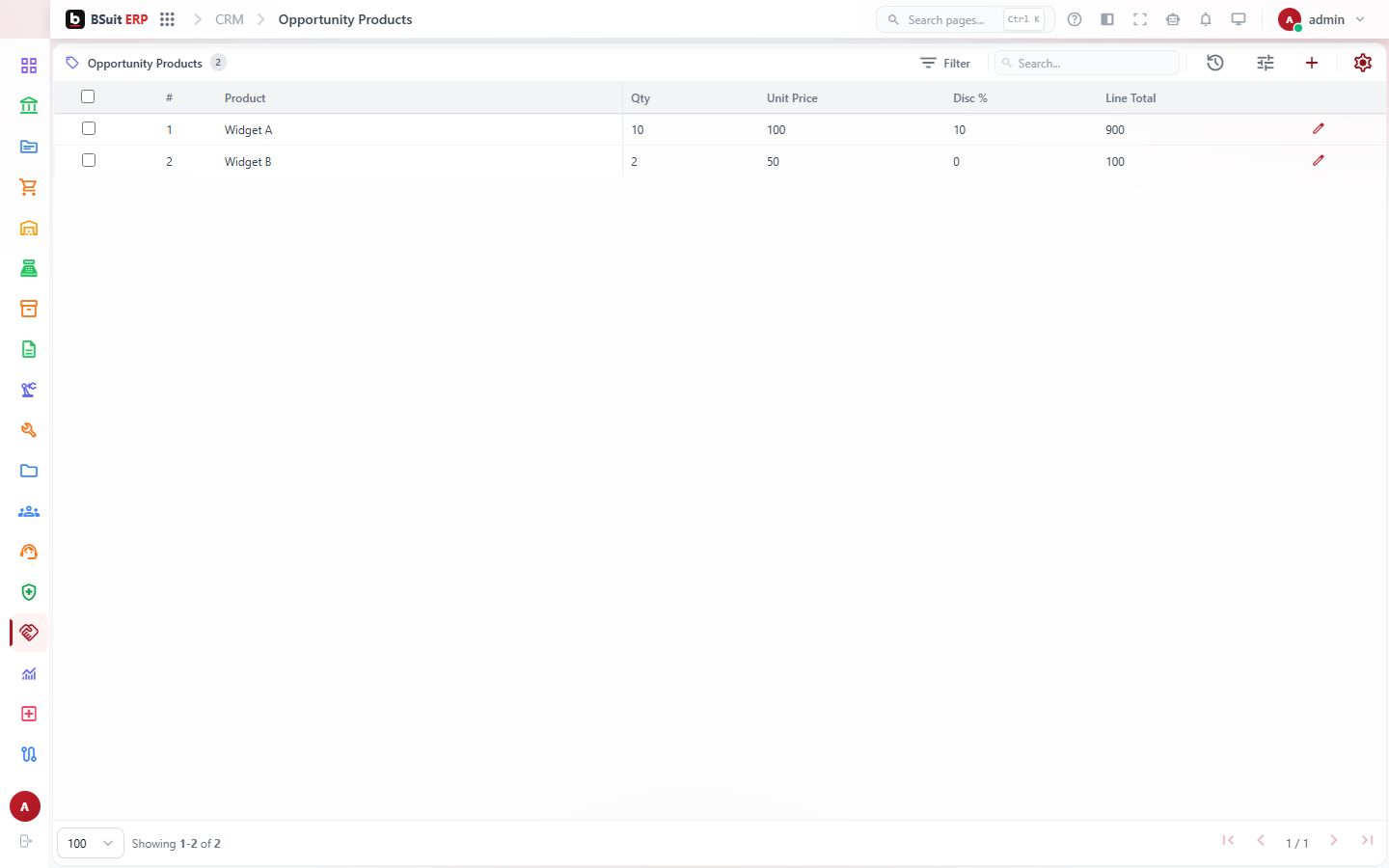The image size is (1389, 868).
Task: Enter fullscreen mode via top bar icon
Action: [1140, 19]
